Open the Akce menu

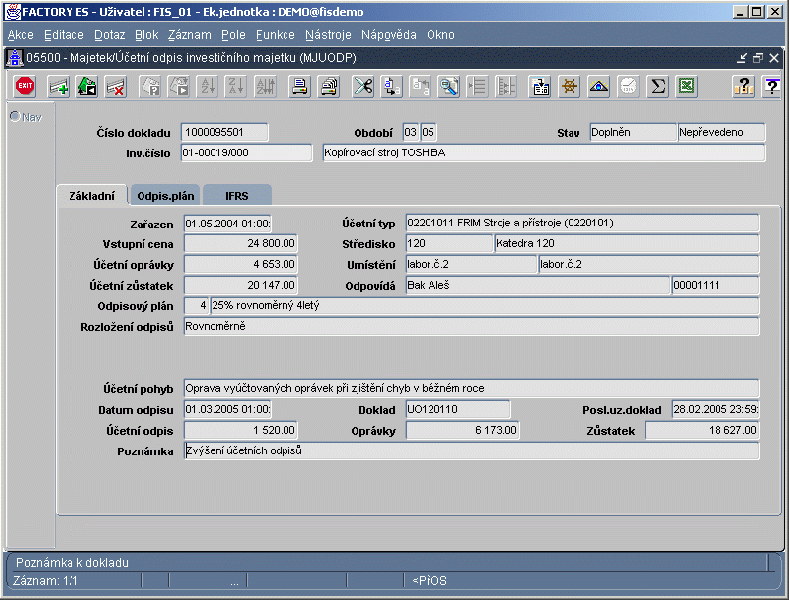pos(20,35)
